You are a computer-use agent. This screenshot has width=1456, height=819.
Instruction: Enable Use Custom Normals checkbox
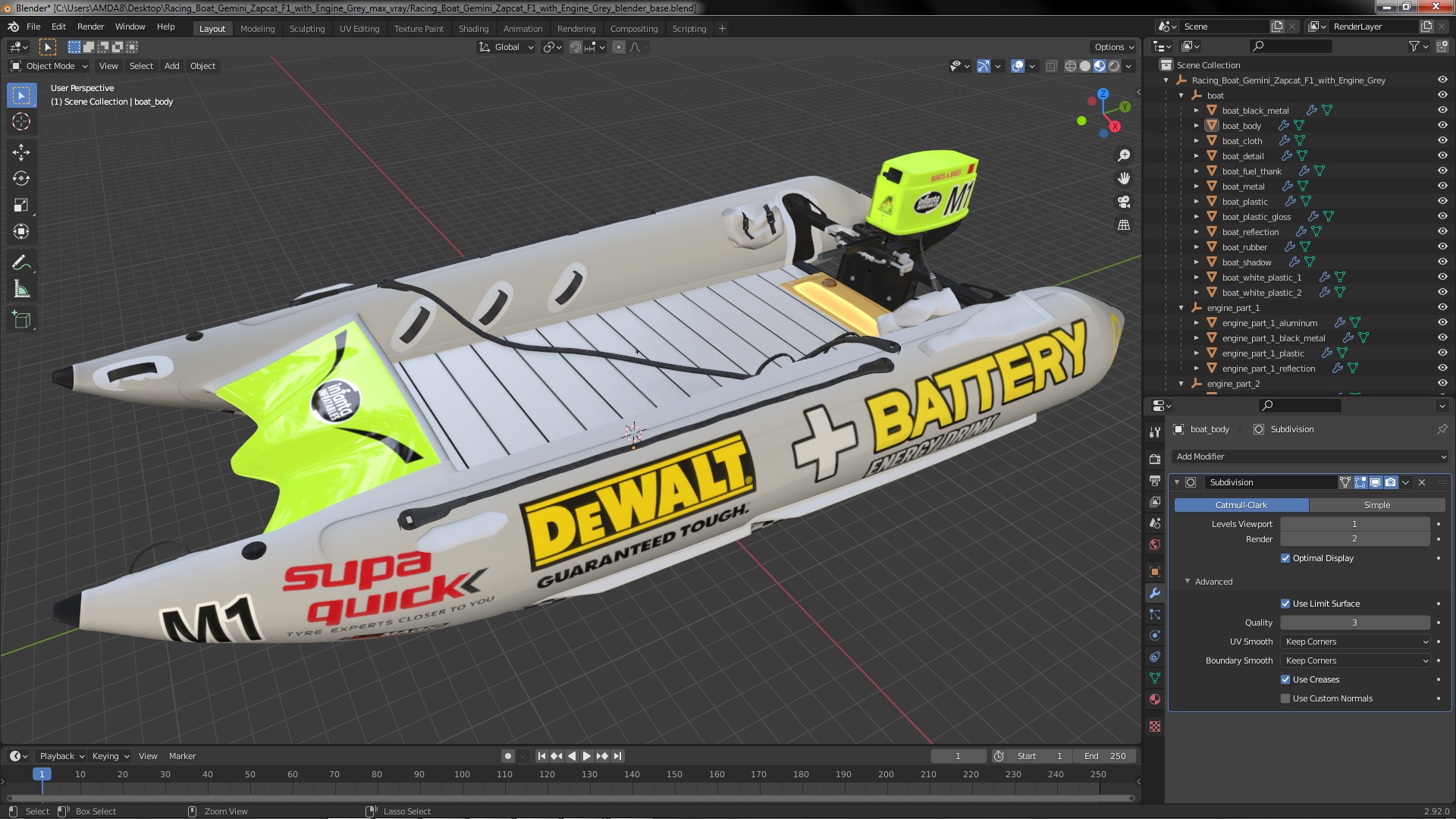point(1285,698)
